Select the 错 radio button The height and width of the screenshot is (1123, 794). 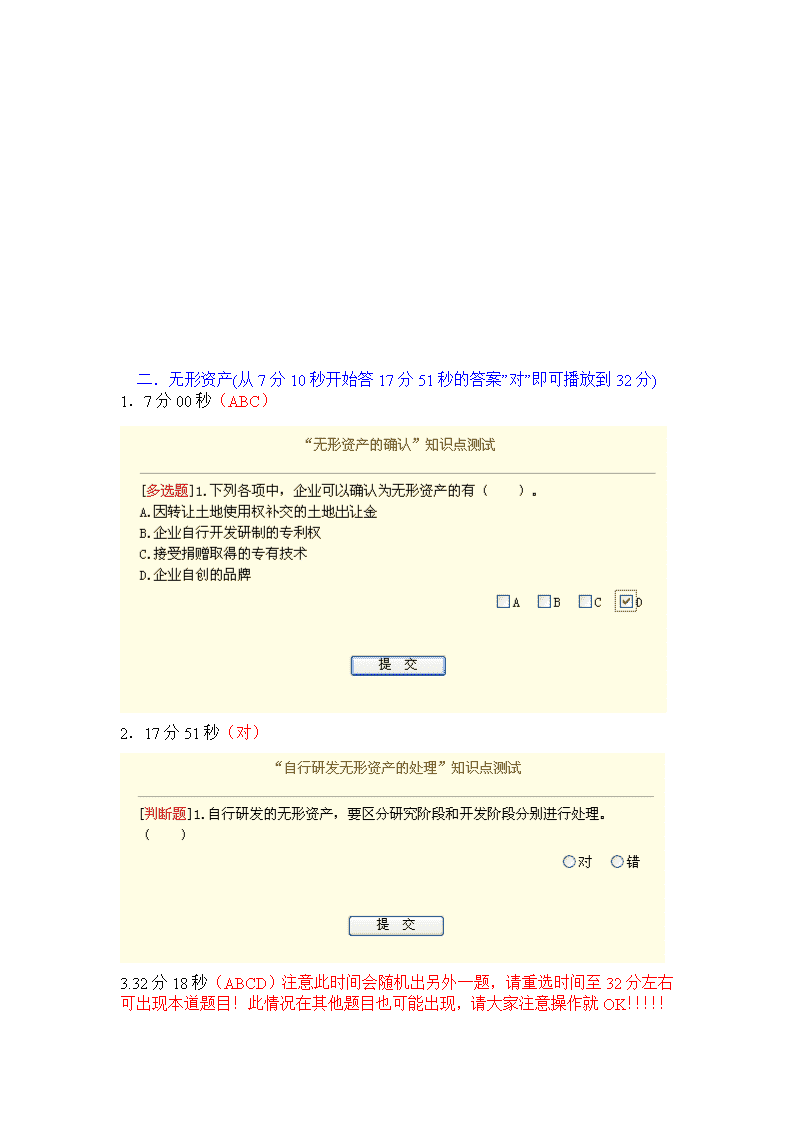(617, 862)
